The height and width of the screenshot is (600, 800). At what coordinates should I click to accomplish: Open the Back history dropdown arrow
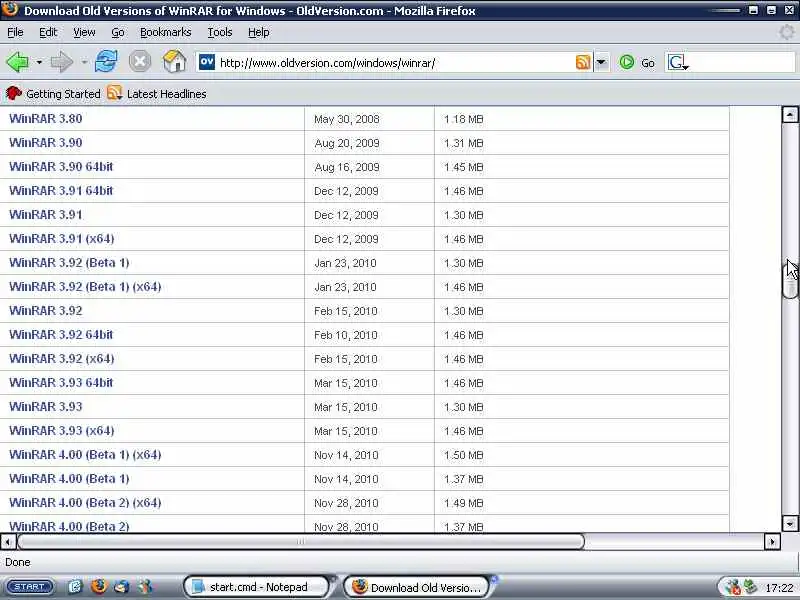click(x=39, y=62)
